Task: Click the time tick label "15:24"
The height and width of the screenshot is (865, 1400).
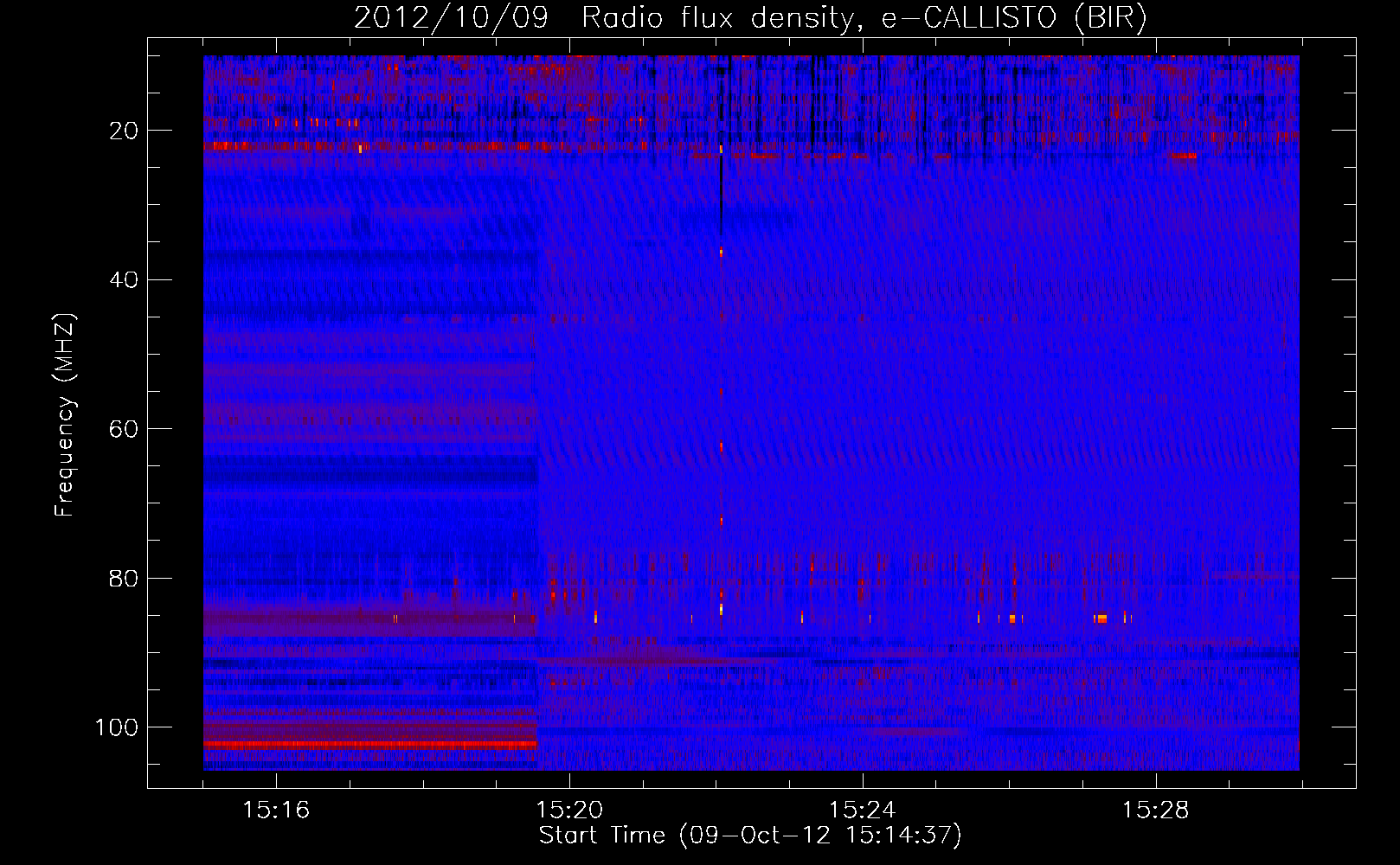Action: pyautogui.click(x=863, y=811)
